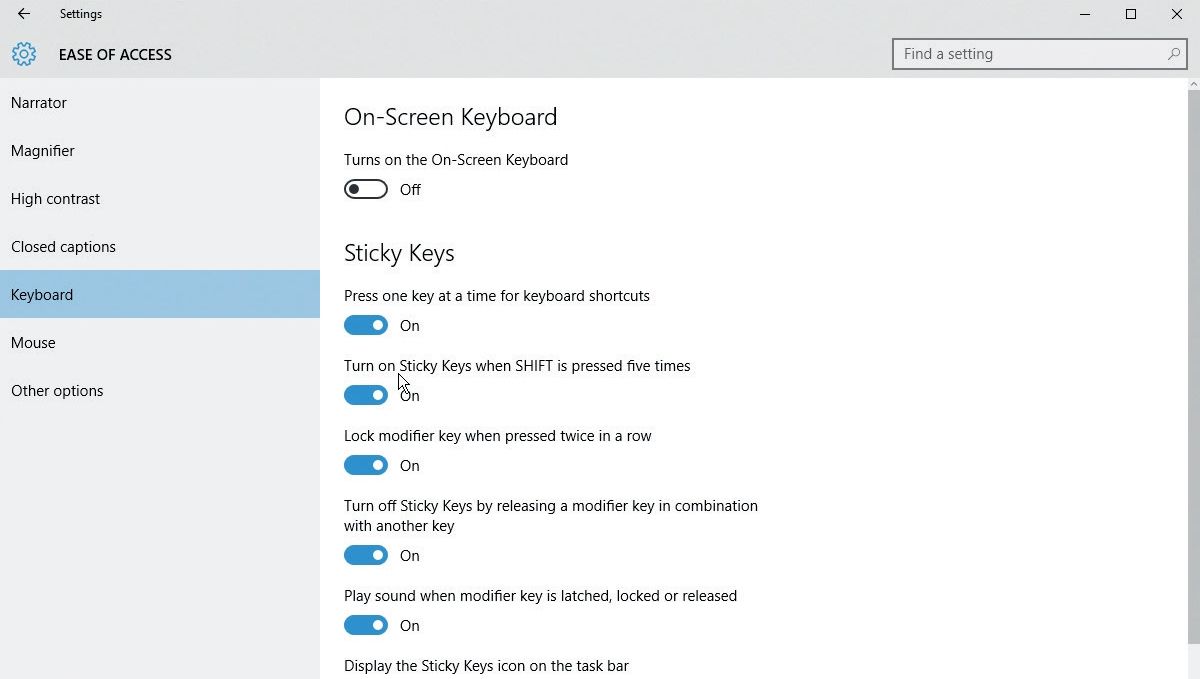The image size is (1200, 679).
Task: Open High contrast settings
Action: click(x=55, y=198)
